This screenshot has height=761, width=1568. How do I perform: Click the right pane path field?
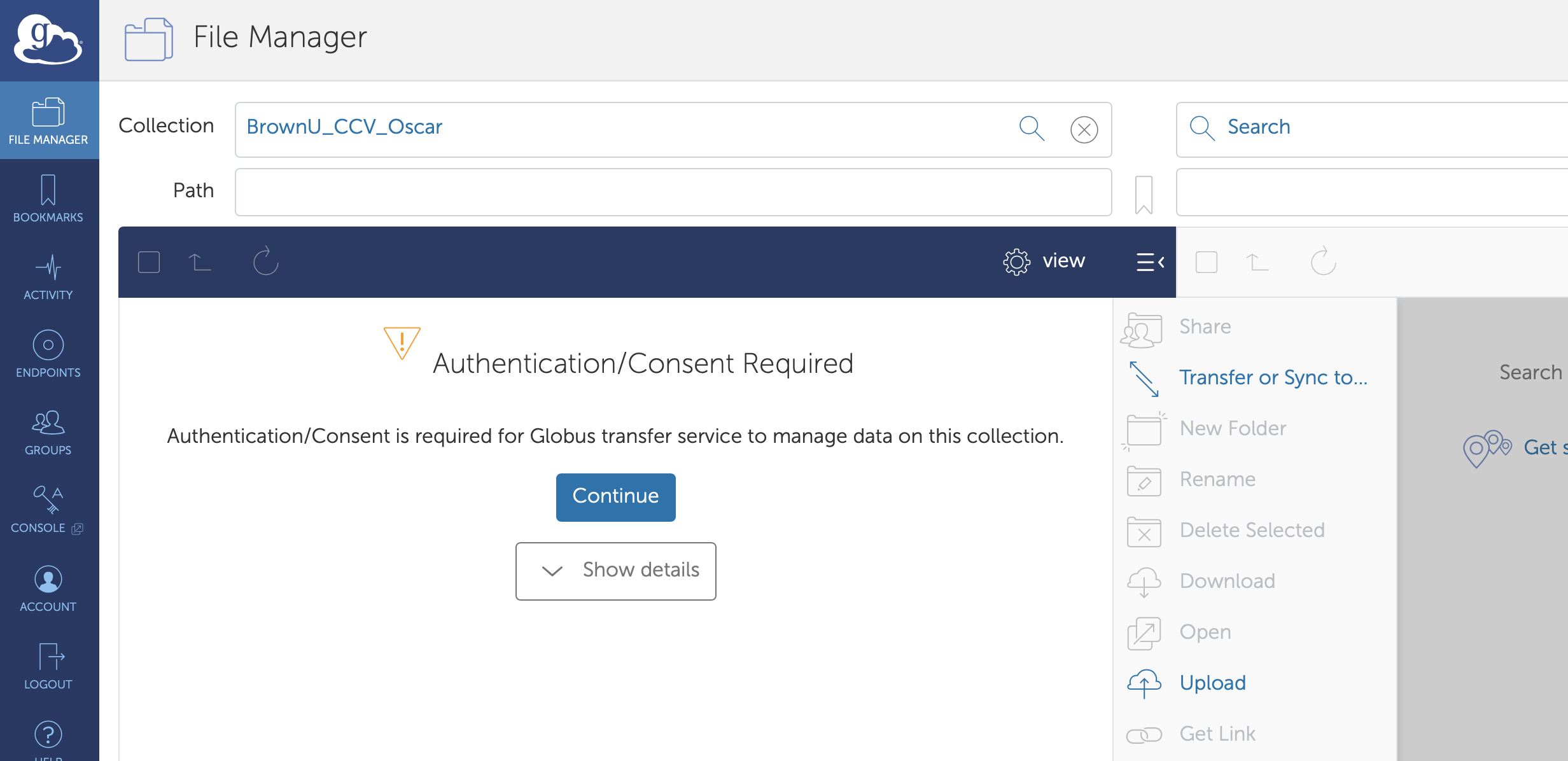[1372, 192]
